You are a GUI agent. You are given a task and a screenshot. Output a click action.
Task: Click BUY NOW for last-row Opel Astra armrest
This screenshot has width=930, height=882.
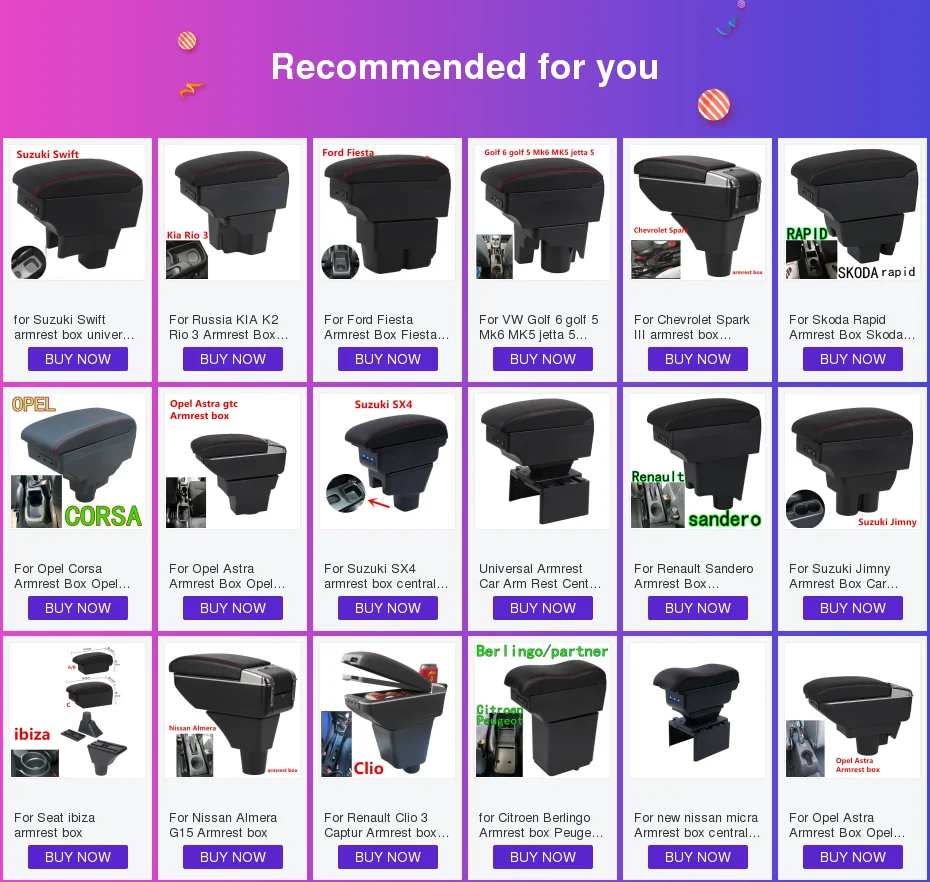pyautogui.click(x=853, y=857)
